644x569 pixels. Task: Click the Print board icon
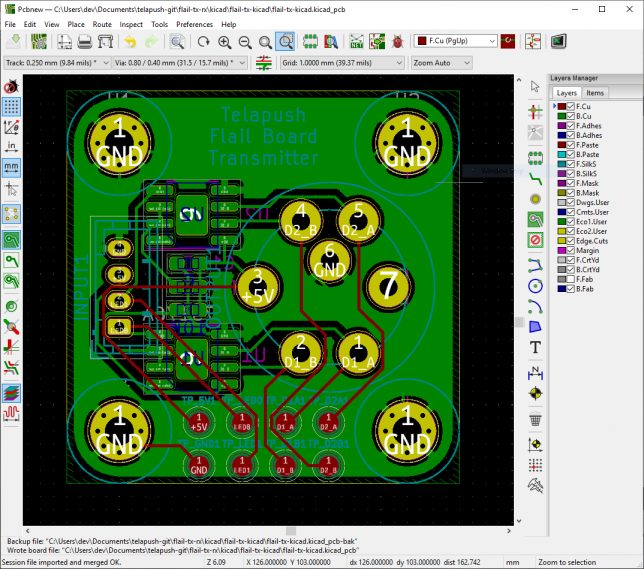[x=85, y=41]
